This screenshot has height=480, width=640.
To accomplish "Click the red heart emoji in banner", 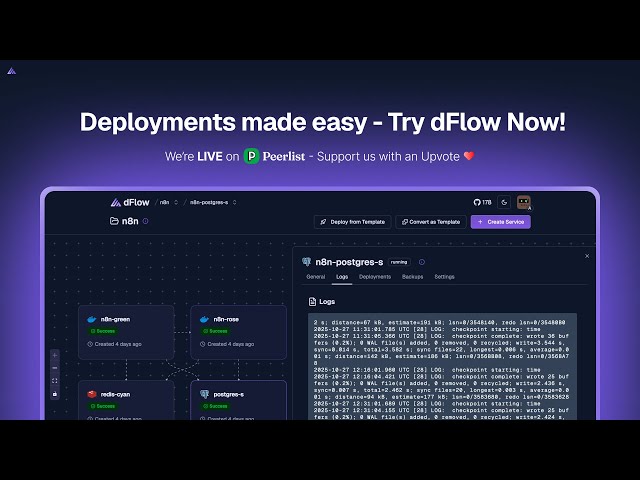I will coord(469,156).
